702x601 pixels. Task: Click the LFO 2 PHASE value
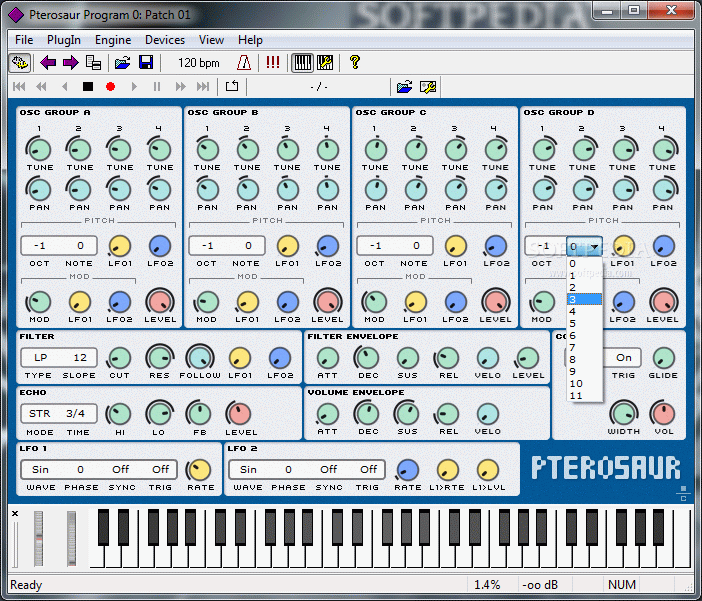coord(288,469)
